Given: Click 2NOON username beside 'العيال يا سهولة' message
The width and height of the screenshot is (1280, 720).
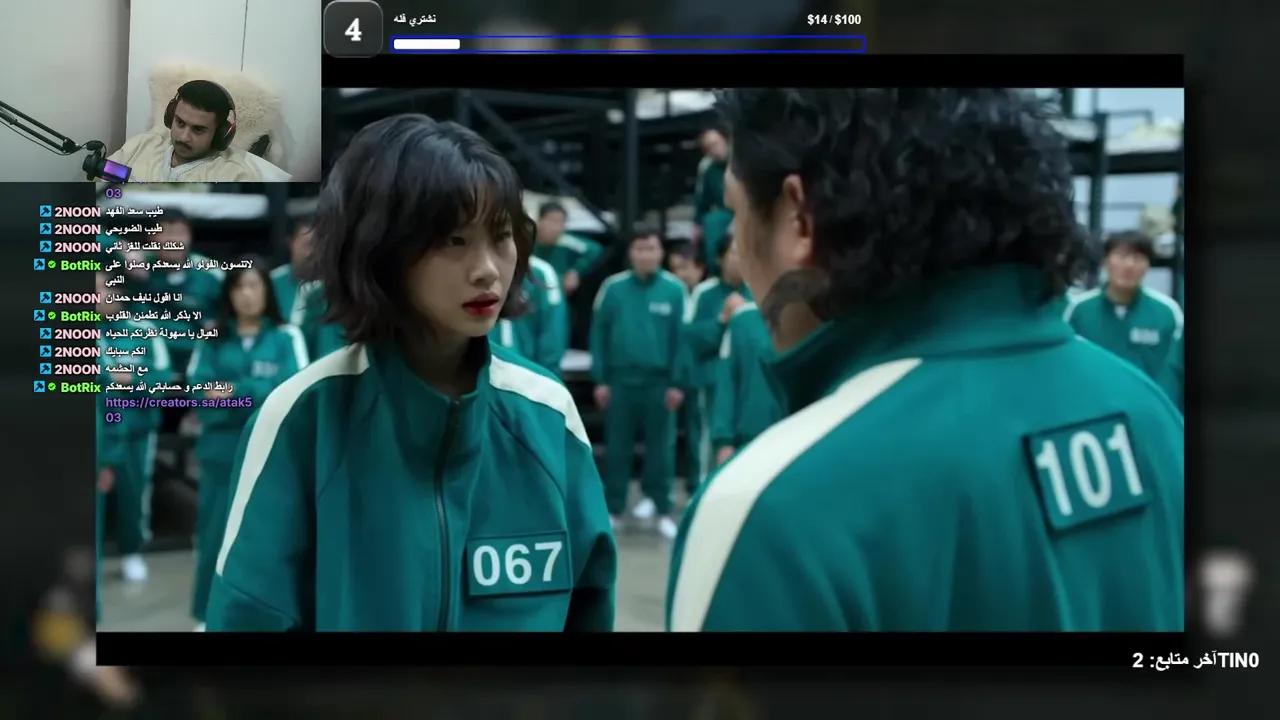Looking at the screenshot, I should [77, 334].
